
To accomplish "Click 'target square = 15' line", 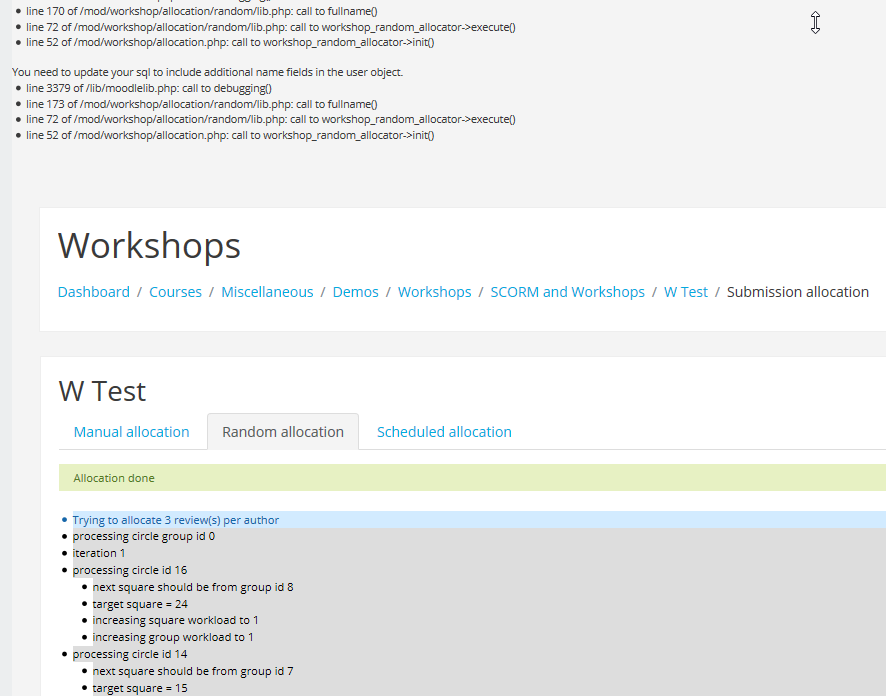I will coord(140,688).
